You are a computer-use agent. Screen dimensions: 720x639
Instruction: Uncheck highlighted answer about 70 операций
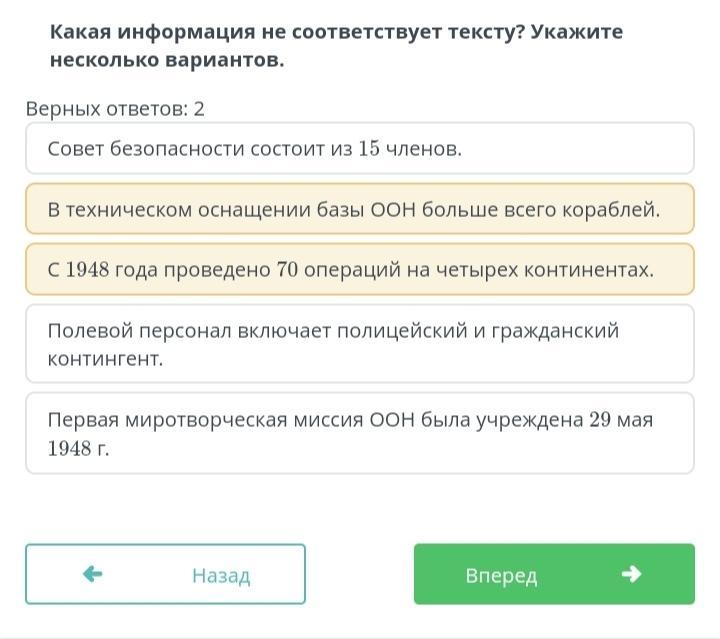(359, 269)
